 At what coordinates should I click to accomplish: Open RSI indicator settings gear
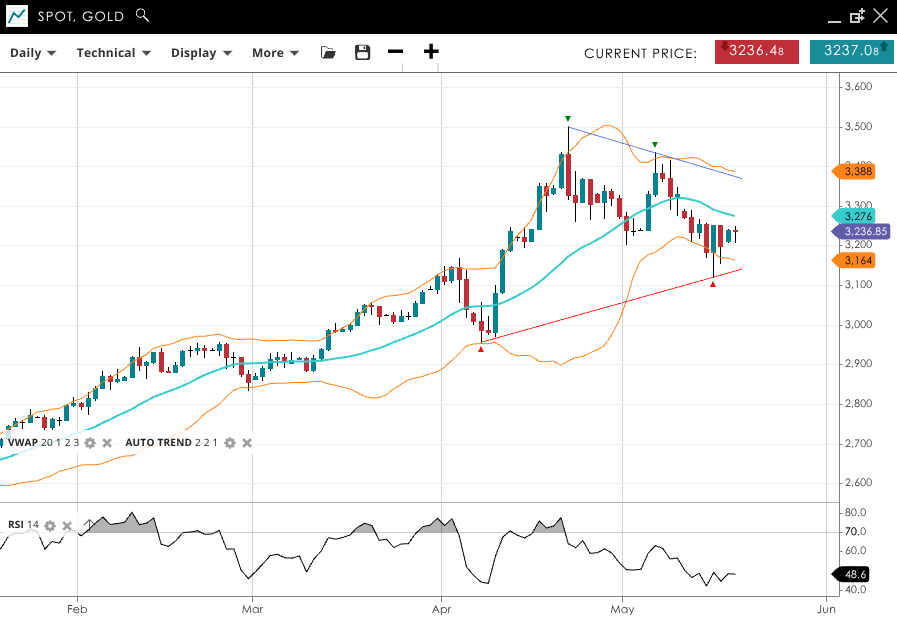point(50,525)
